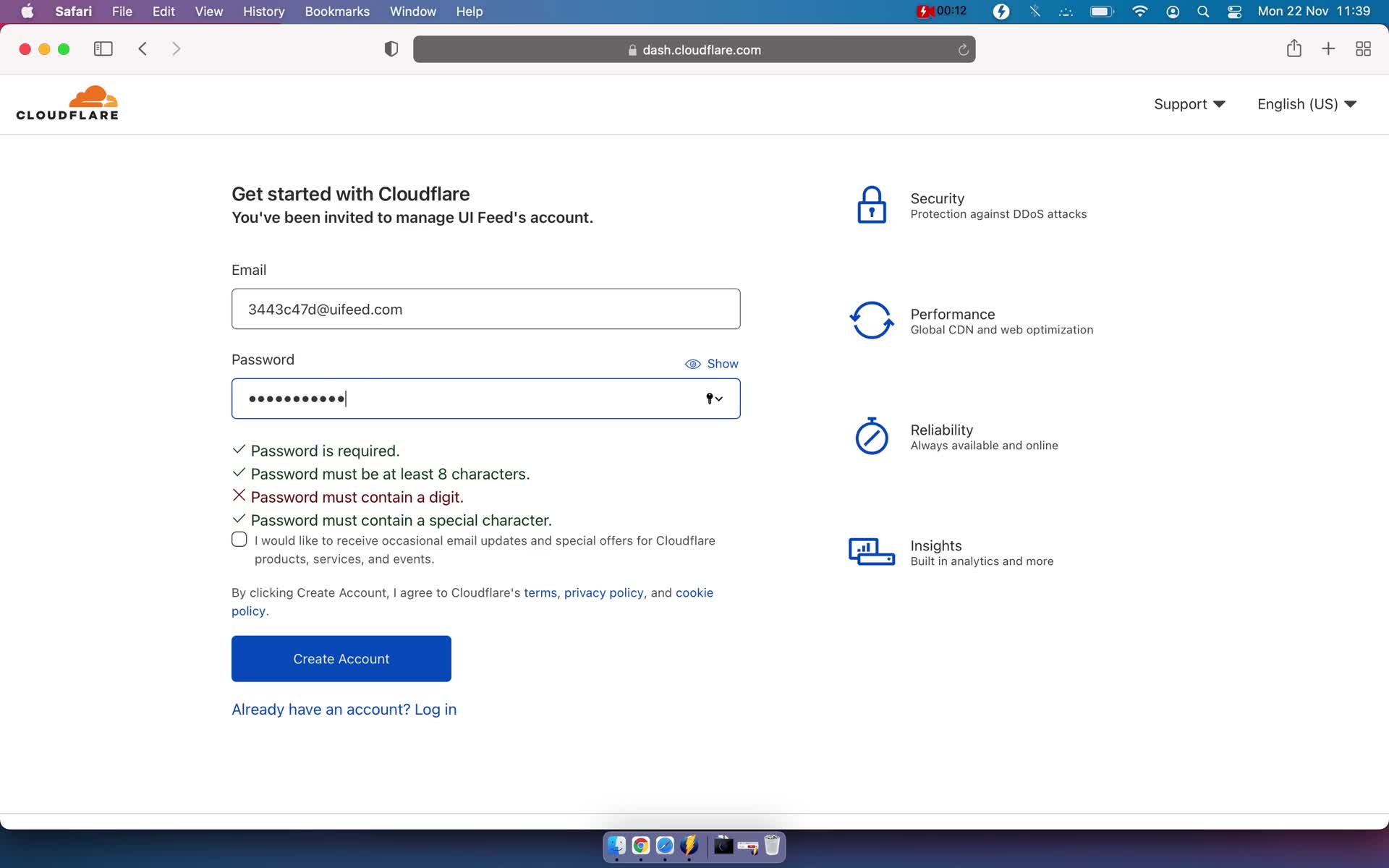Open Finder from the Dock
Viewport: 1389px width, 868px height.
click(x=616, y=845)
